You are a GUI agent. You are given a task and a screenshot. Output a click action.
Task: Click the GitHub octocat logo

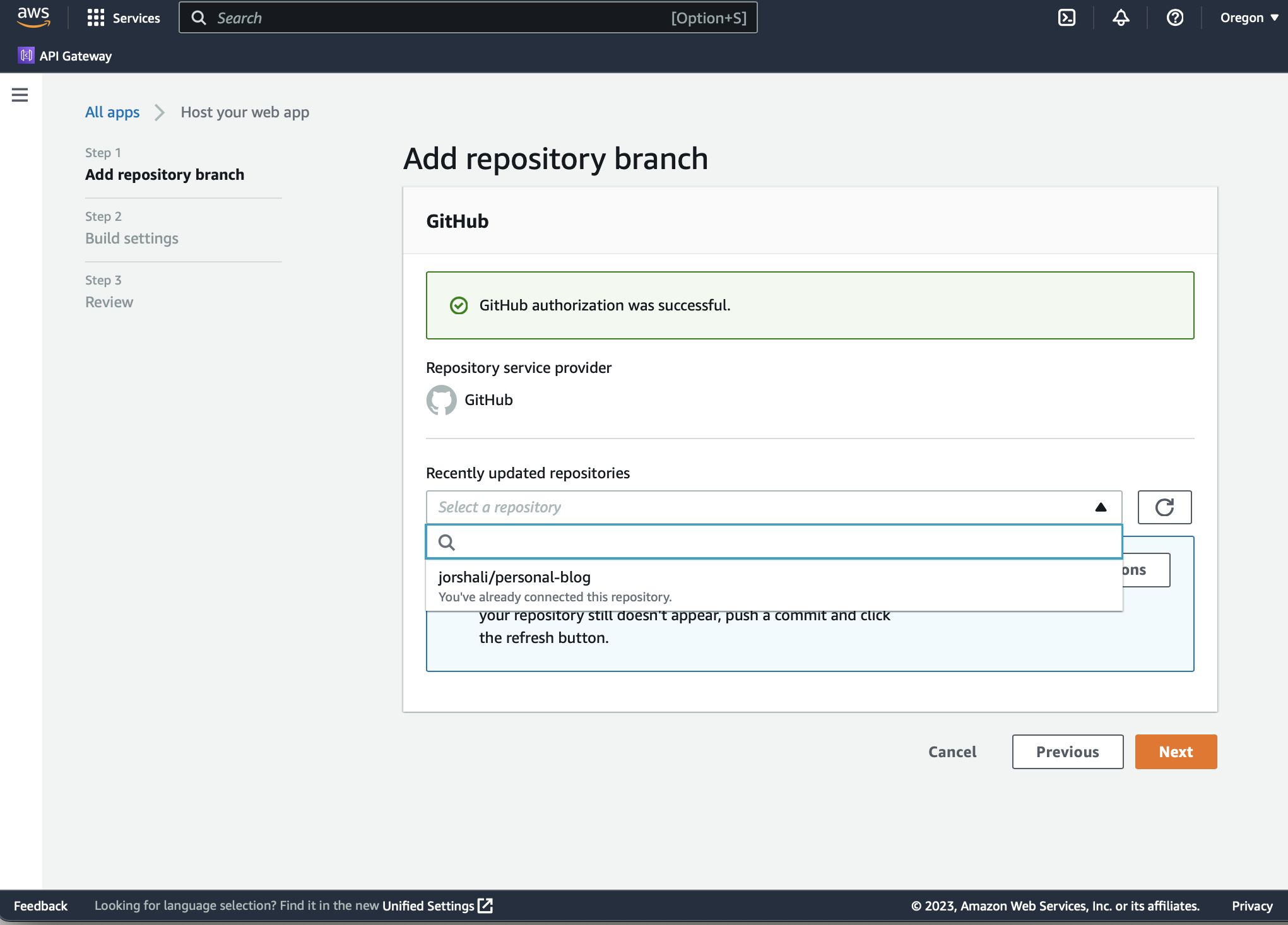(x=441, y=400)
